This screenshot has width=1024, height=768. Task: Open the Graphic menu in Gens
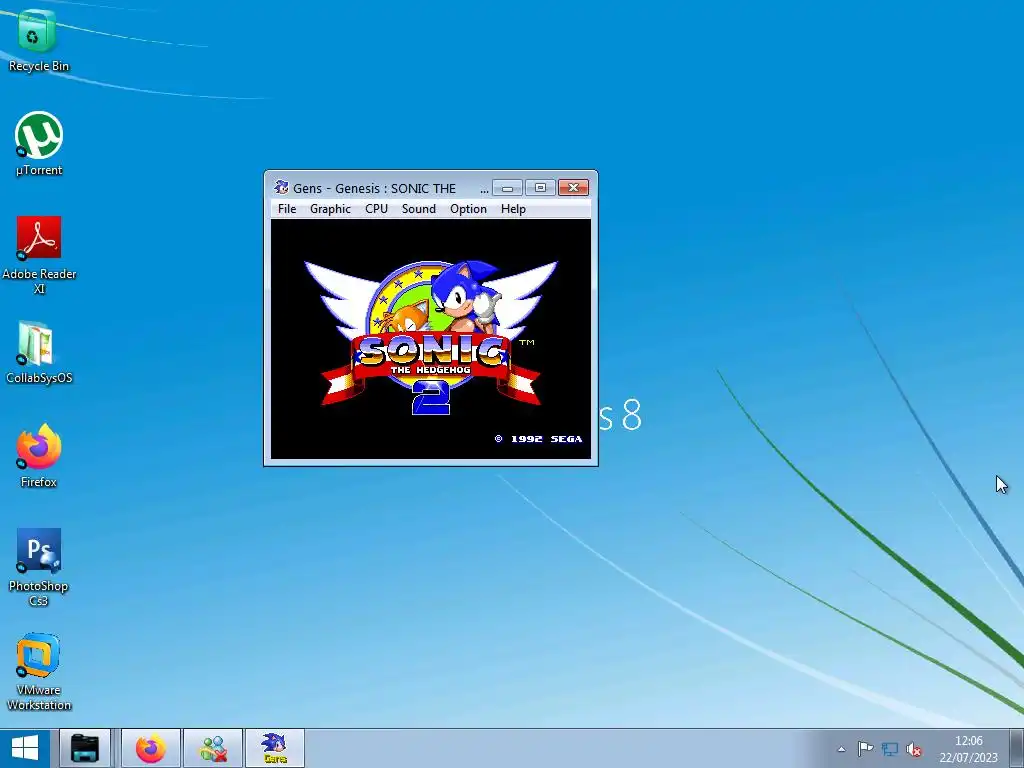(x=330, y=209)
